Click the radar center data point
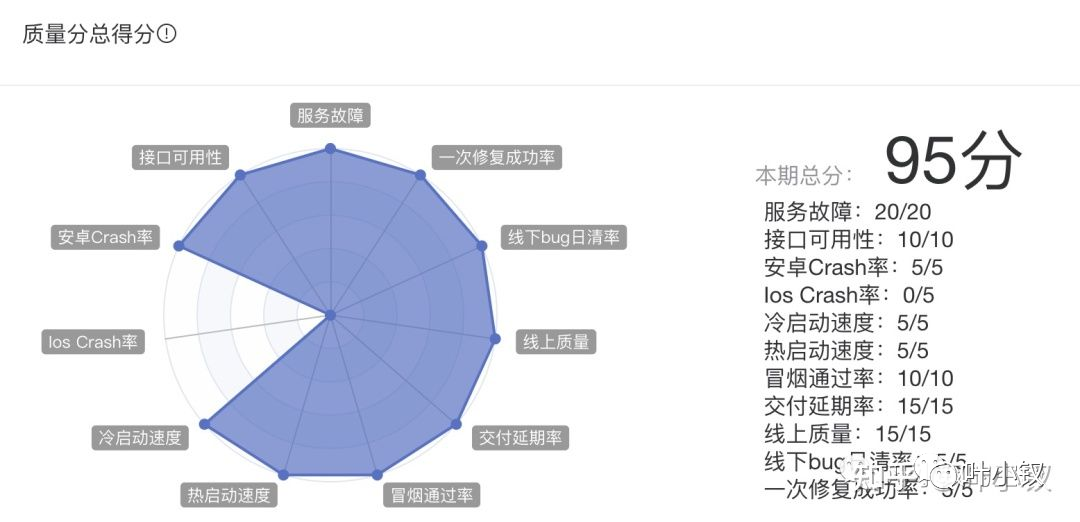 pyautogui.click(x=330, y=315)
